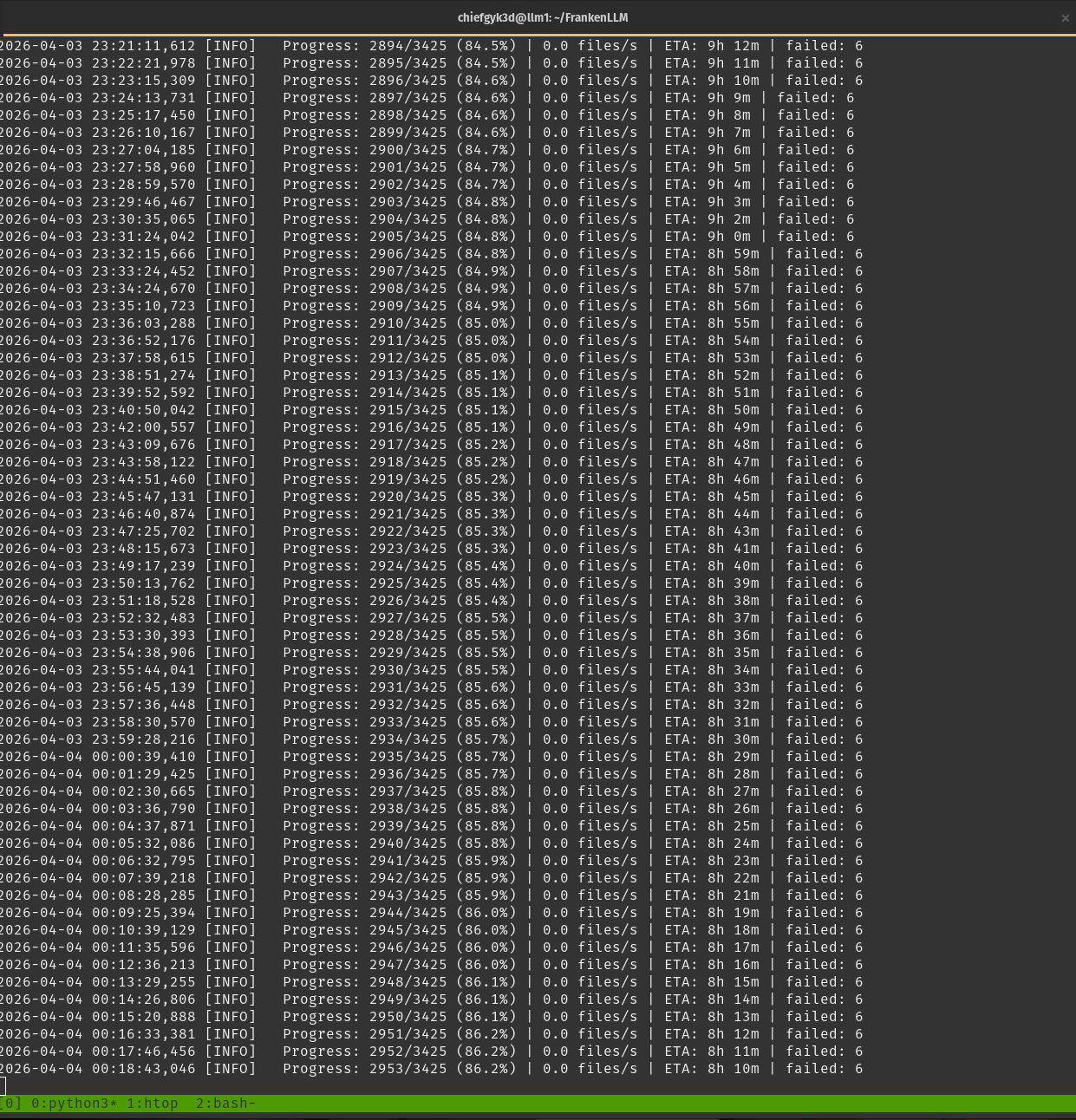The height and width of the screenshot is (1120, 1076).
Task: Click timestamp 23:30:35,065 log line
Action: (144, 219)
